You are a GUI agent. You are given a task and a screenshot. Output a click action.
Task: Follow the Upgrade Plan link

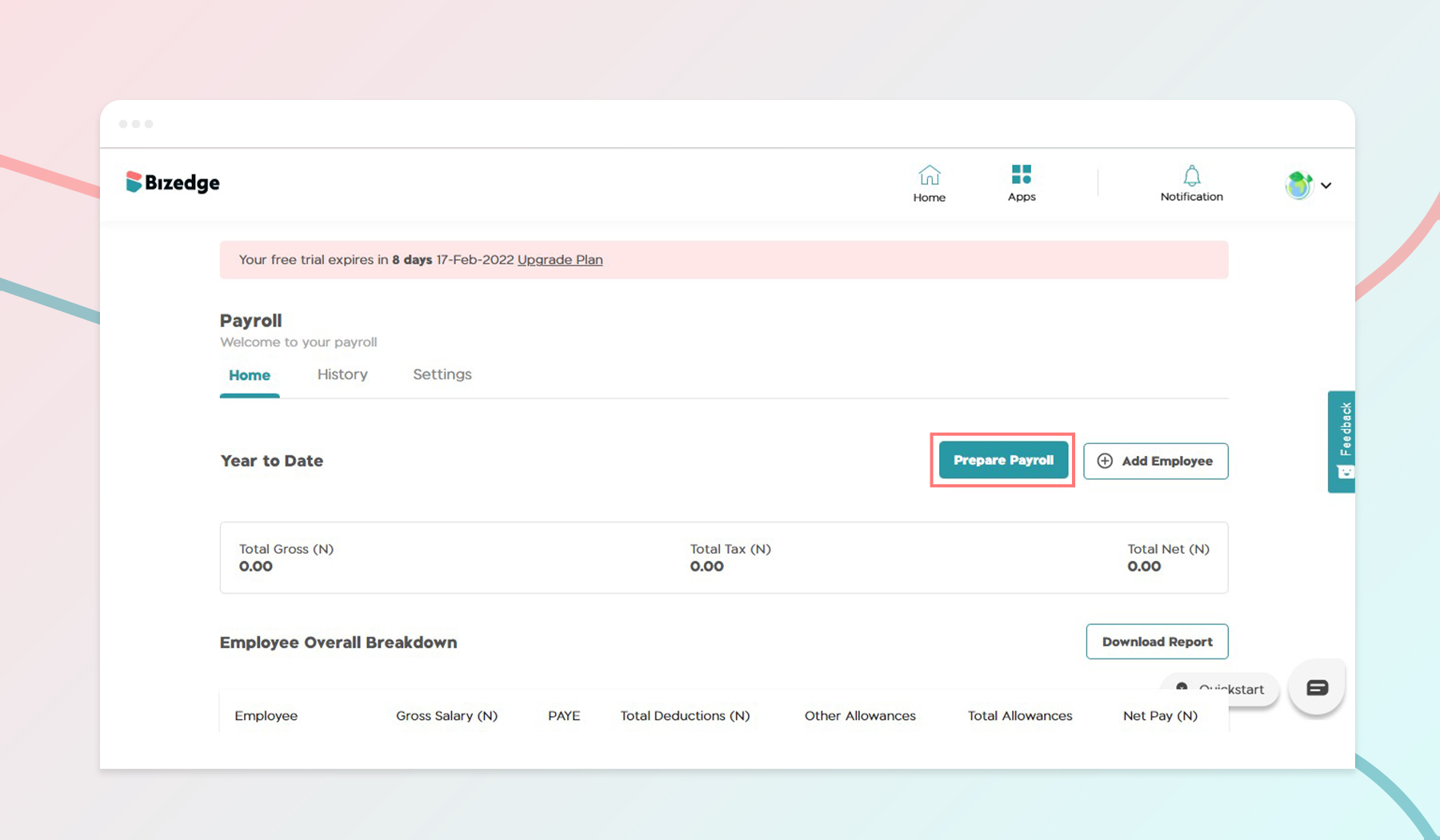pyautogui.click(x=559, y=259)
